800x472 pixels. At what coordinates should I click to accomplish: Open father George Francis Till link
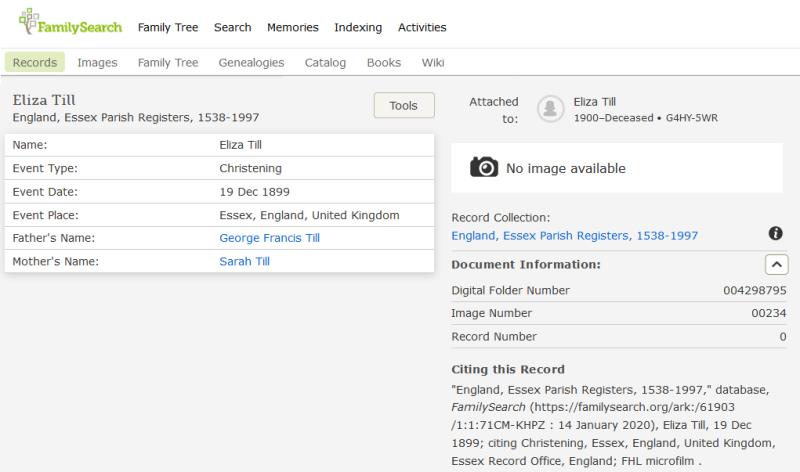[x=269, y=238]
